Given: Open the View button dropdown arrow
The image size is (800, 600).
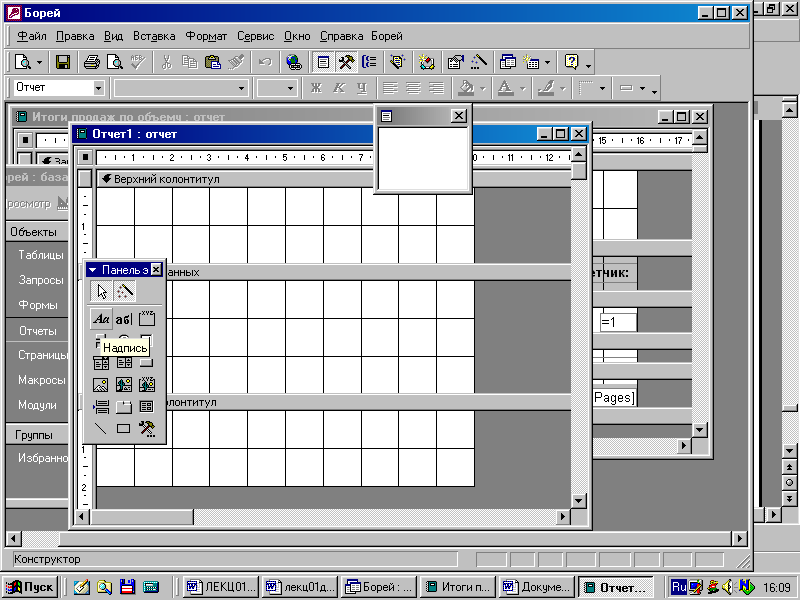Looking at the screenshot, I should 39,63.
